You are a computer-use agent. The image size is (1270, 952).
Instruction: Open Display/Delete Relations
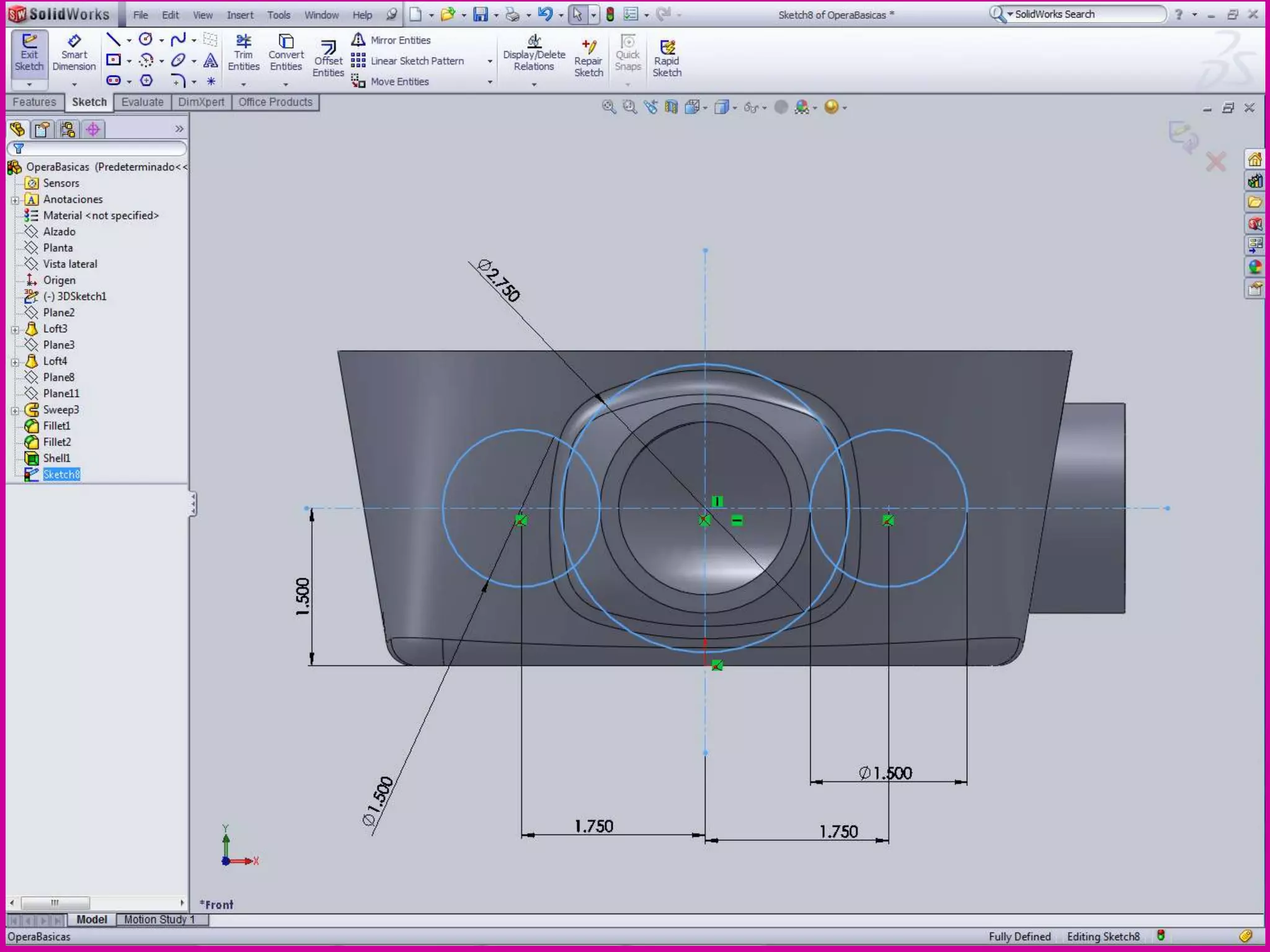[534, 53]
